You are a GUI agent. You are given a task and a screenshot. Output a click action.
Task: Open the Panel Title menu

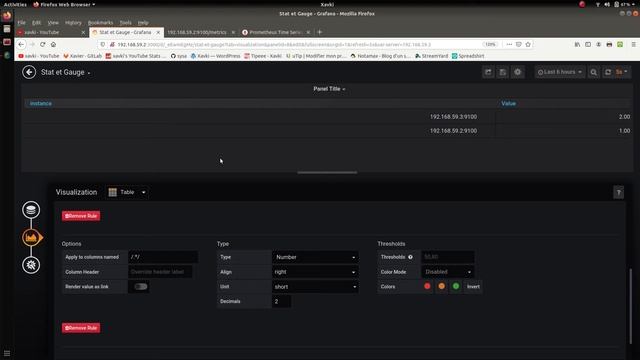pyautogui.click(x=329, y=89)
